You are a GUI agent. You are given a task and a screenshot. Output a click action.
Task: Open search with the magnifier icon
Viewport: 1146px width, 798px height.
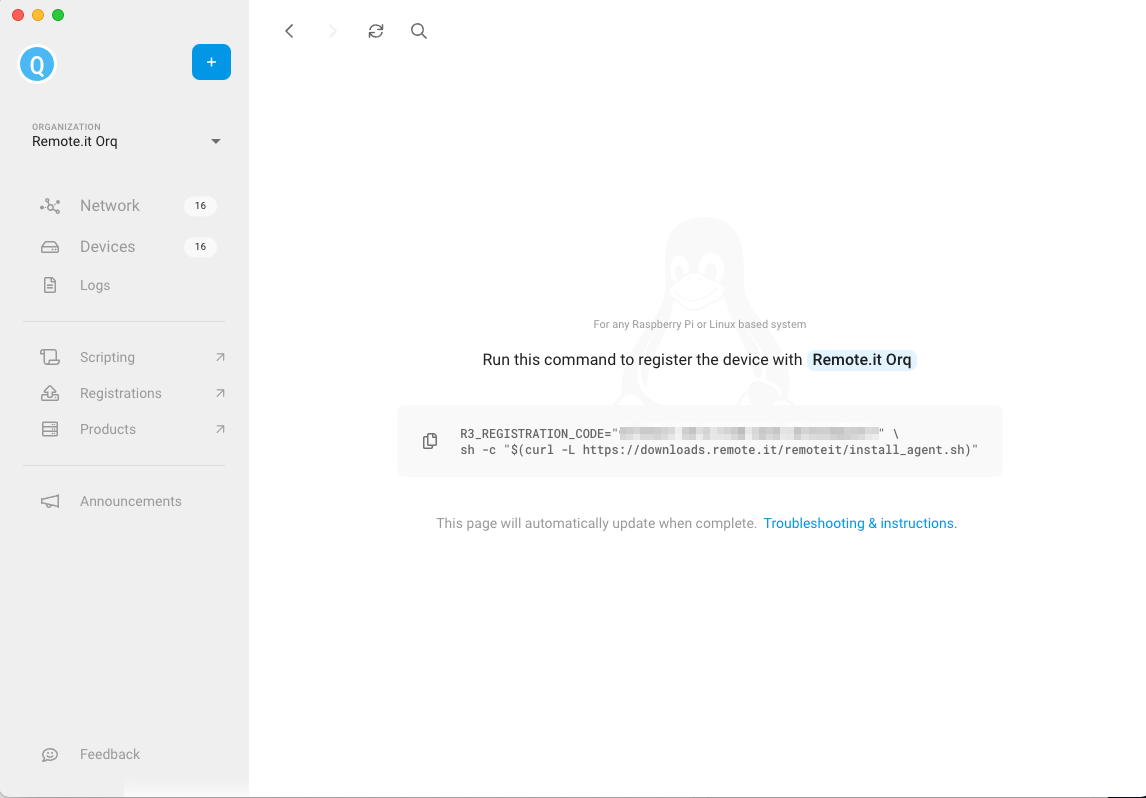pos(419,31)
